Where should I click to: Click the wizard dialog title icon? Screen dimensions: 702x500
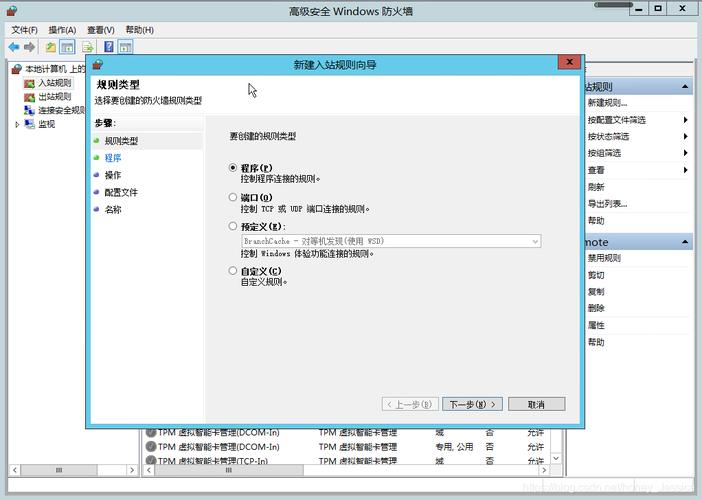coord(98,65)
